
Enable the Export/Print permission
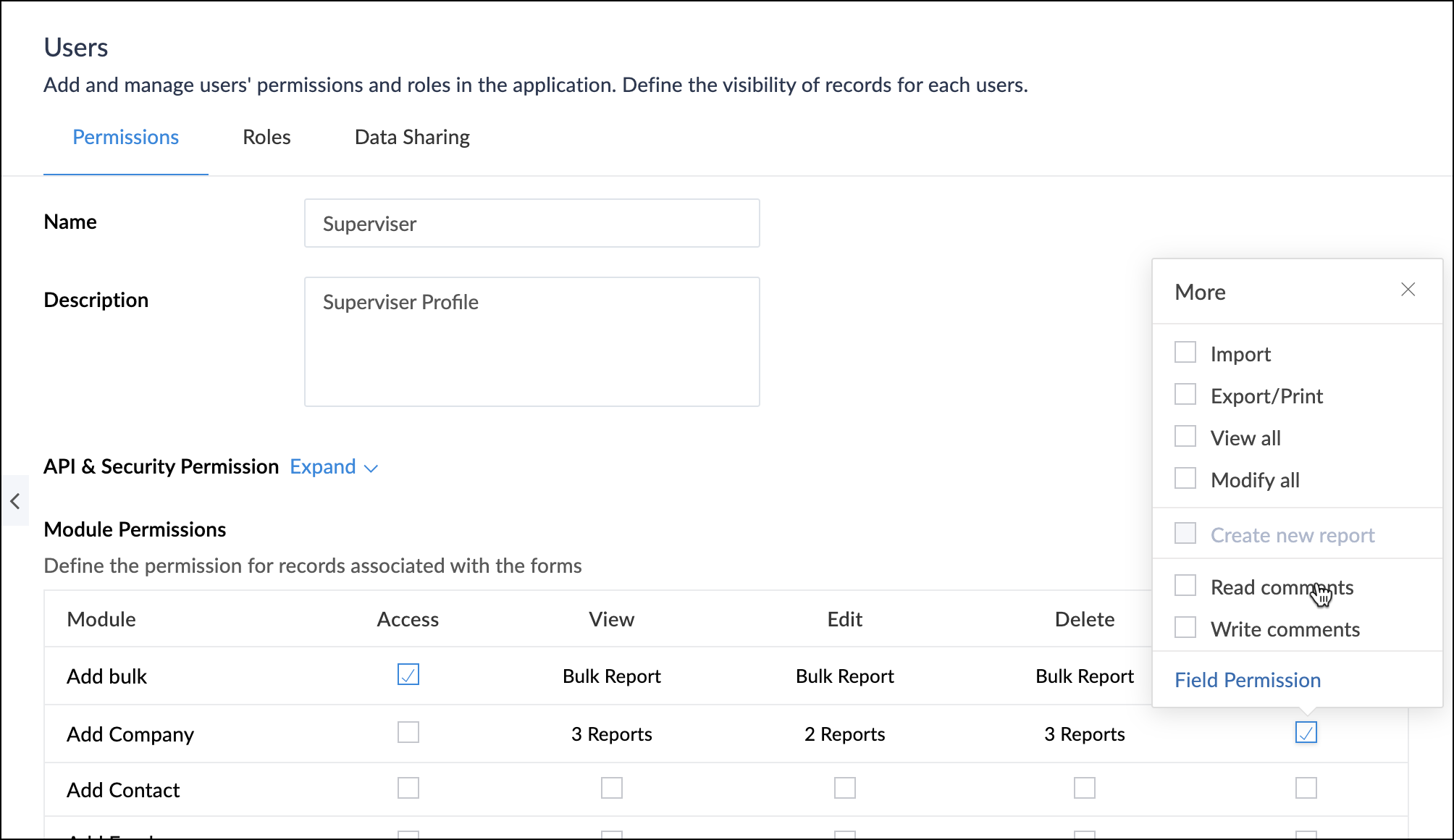click(x=1185, y=394)
